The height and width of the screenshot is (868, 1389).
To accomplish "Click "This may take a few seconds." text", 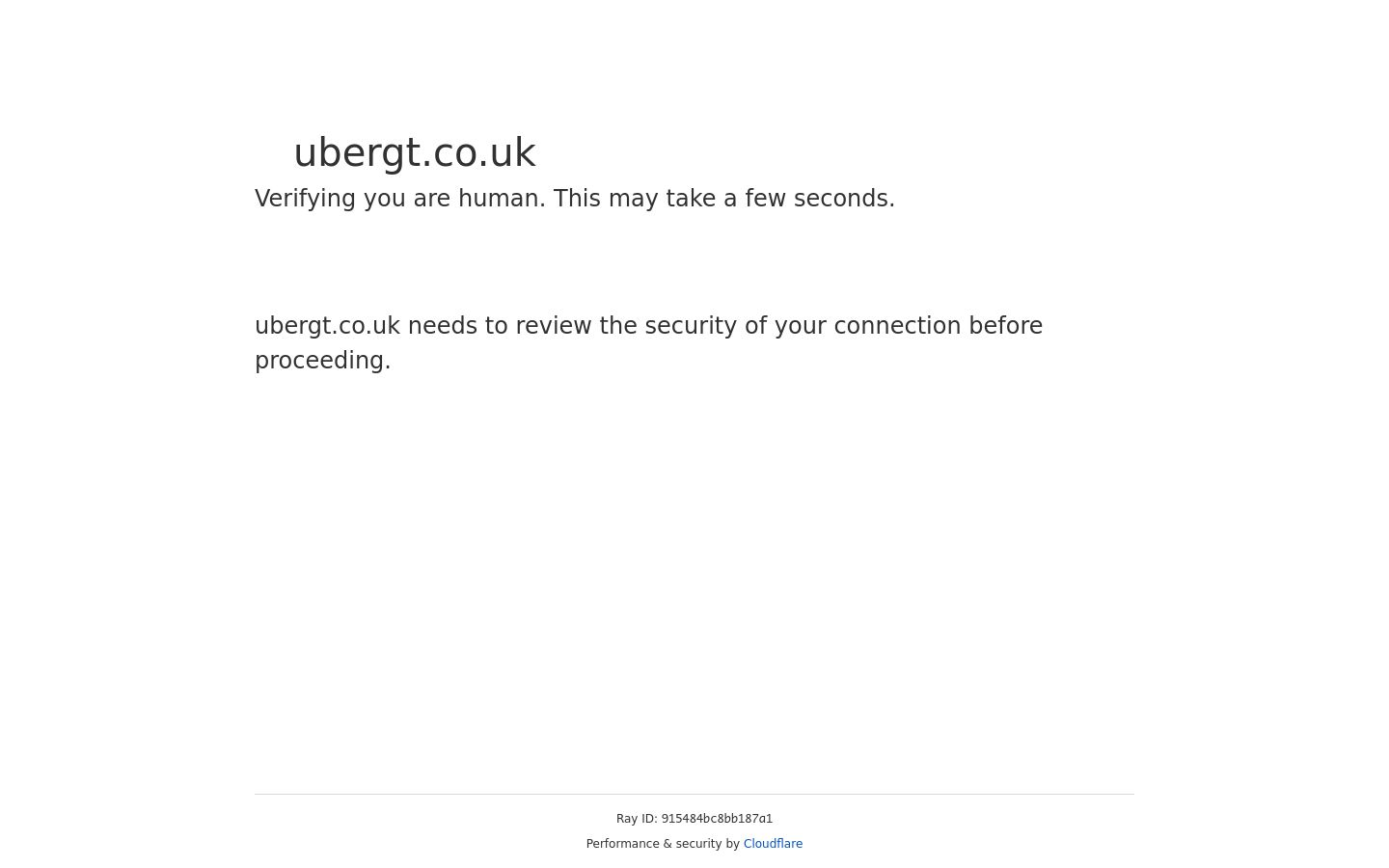I will [x=724, y=199].
